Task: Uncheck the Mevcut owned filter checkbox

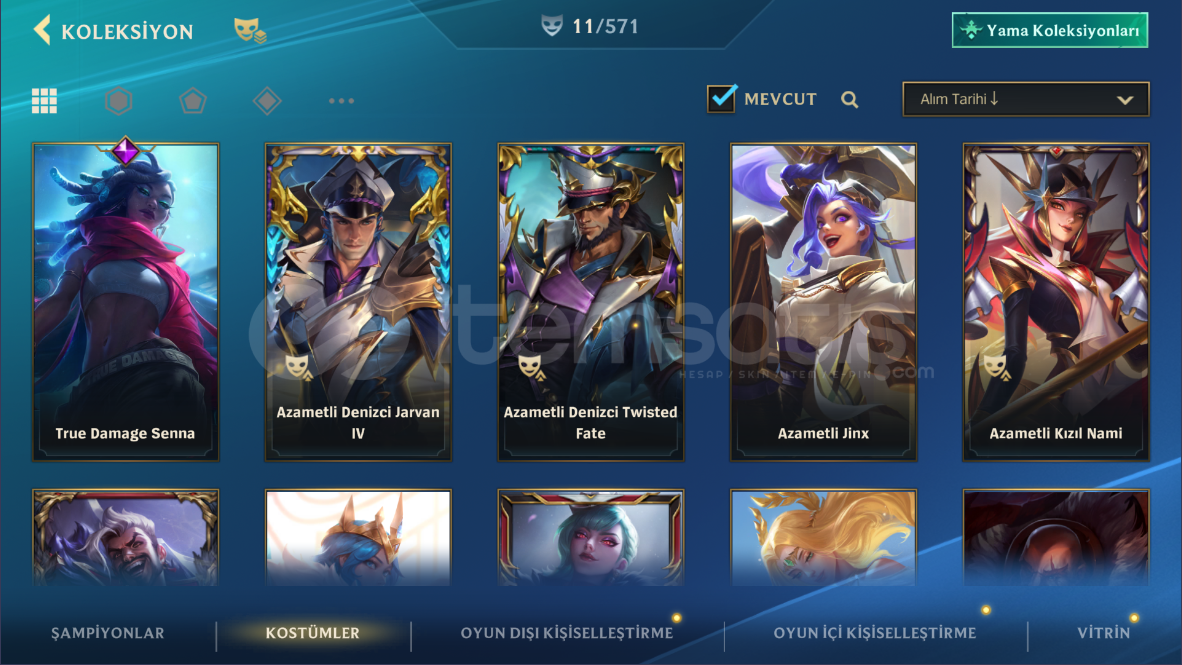Action: click(x=721, y=98)
